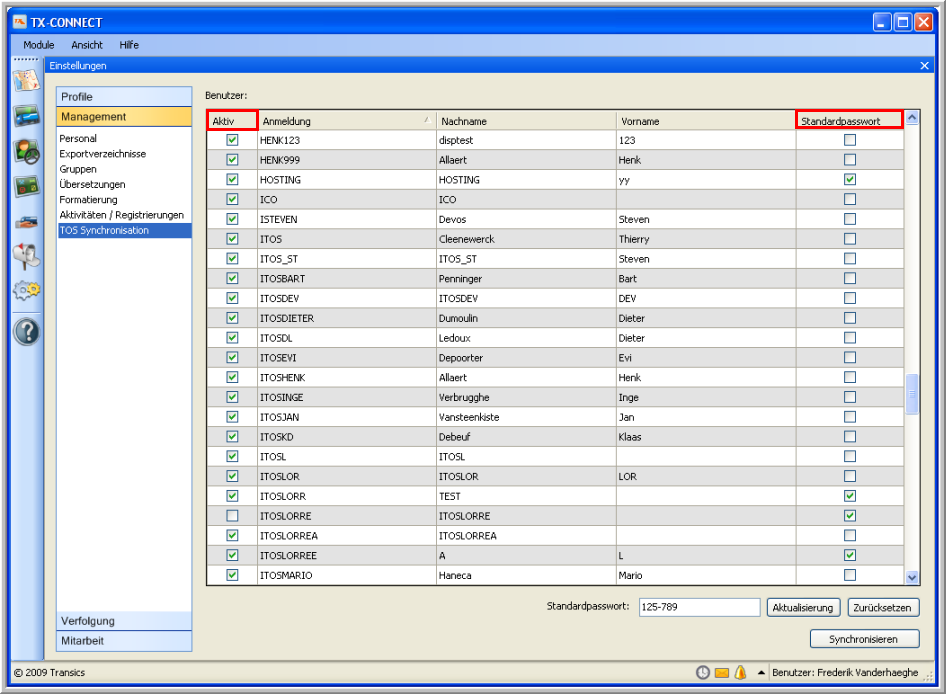
Task: Select Aktivitäten / Registrierungen entry
Action: [121, 215]
